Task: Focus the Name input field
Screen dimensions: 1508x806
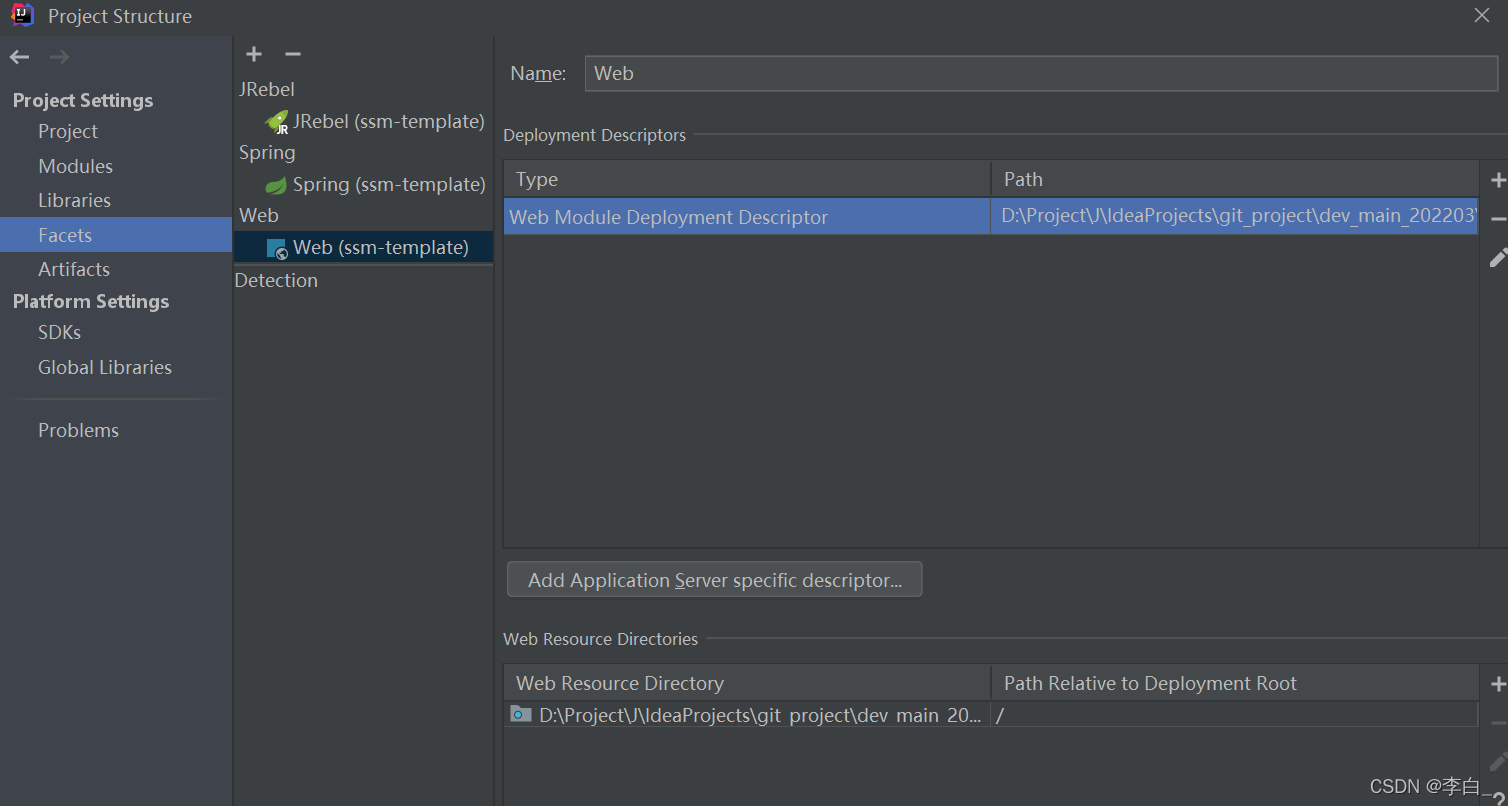Action: 1041,73
